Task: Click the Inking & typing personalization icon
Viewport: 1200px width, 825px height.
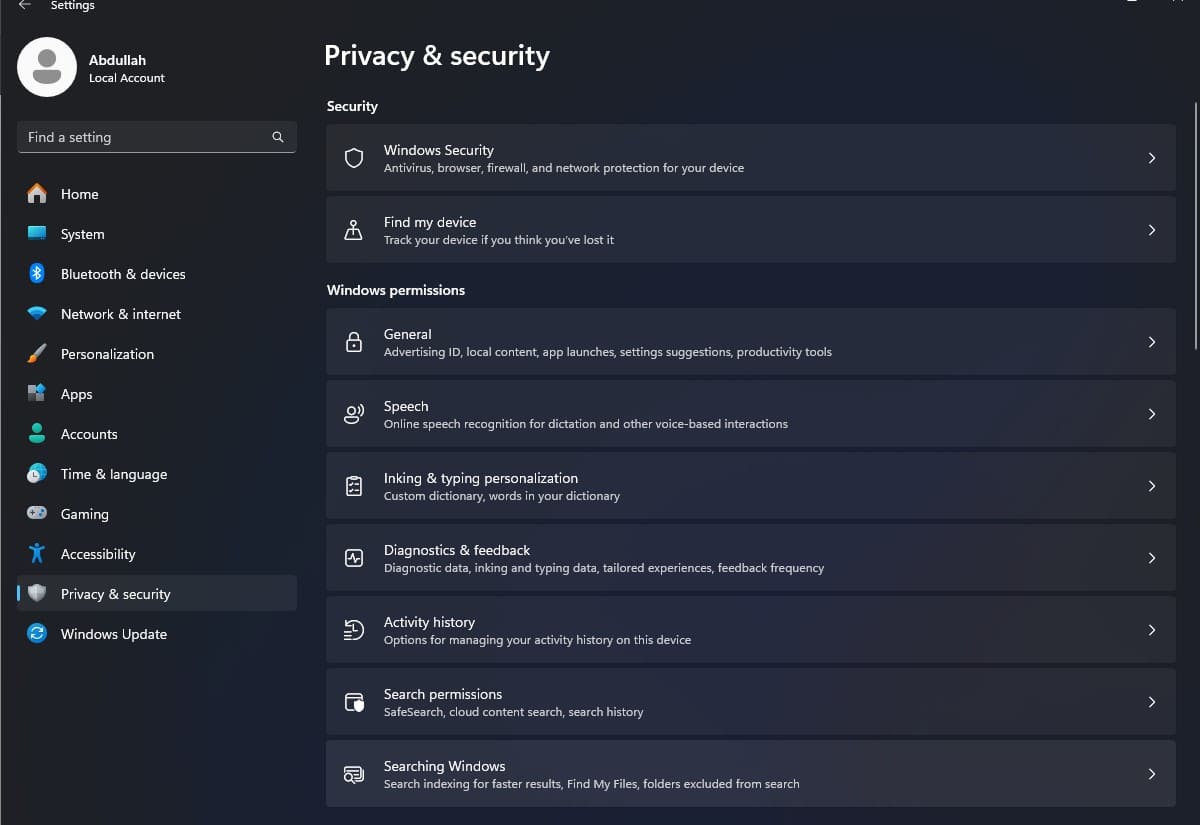Action: (353, 486)
